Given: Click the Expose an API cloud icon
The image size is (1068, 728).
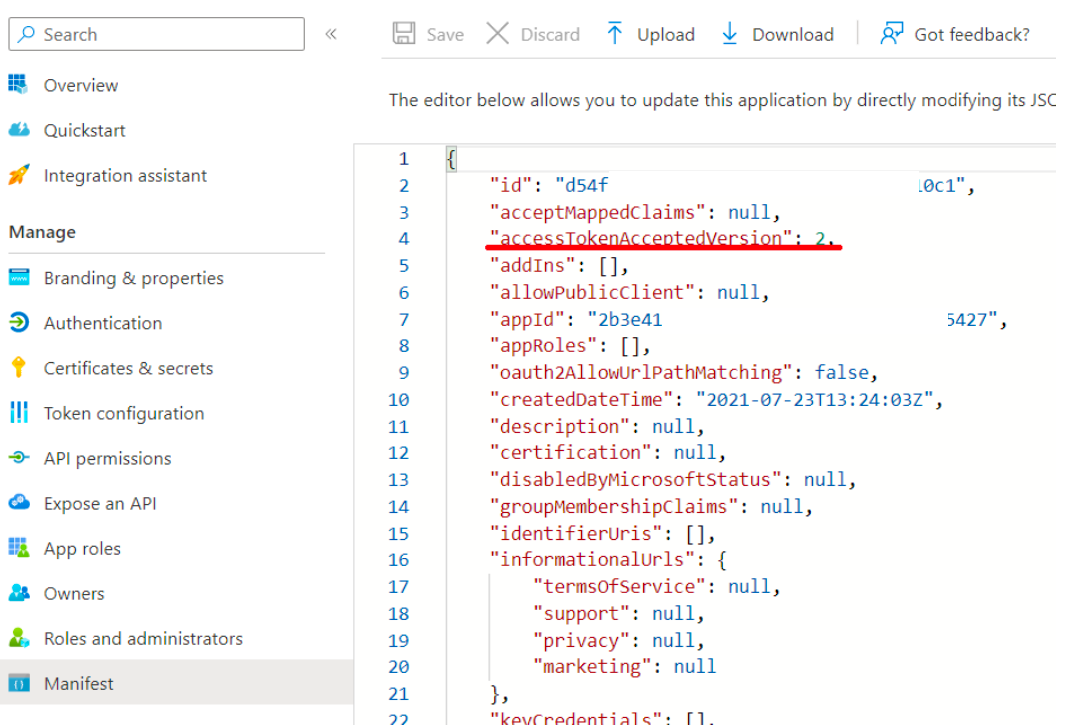Looking at the screenshot, I should click(18, 503).
